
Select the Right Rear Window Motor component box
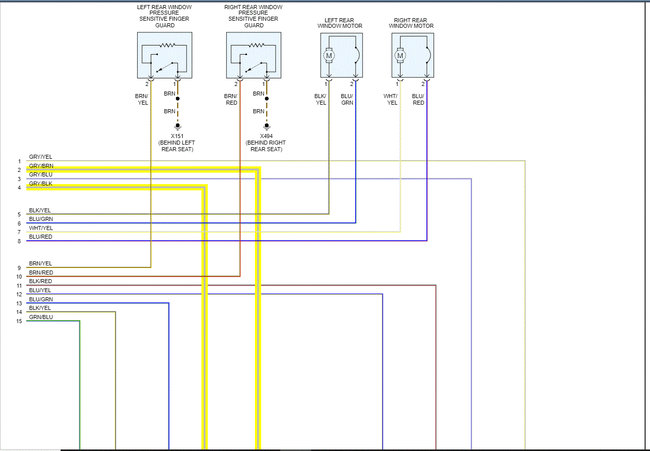[x=413, y=56]
